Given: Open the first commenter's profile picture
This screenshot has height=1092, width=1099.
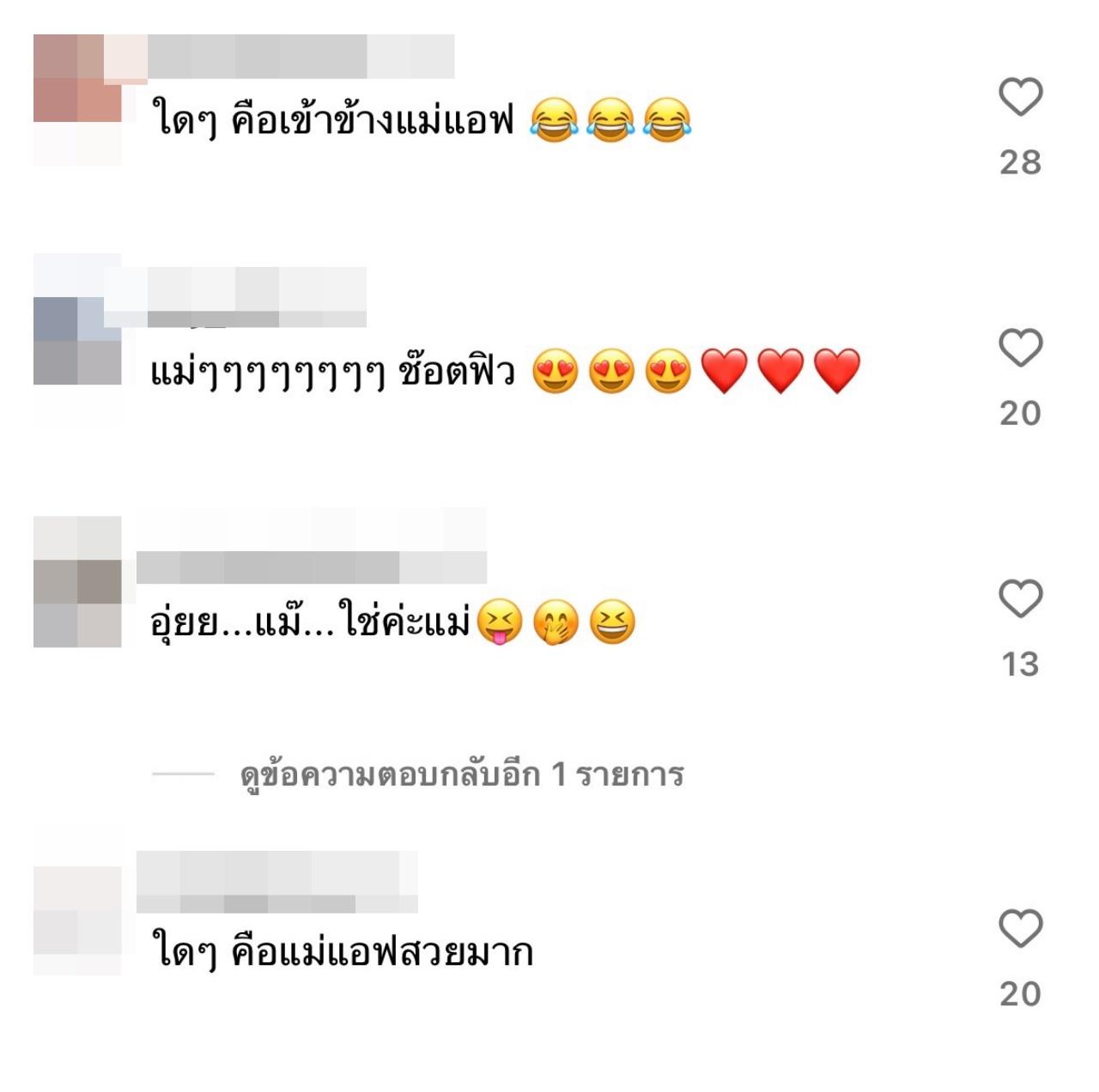Looking at the screenshot, I should point(77,100).
